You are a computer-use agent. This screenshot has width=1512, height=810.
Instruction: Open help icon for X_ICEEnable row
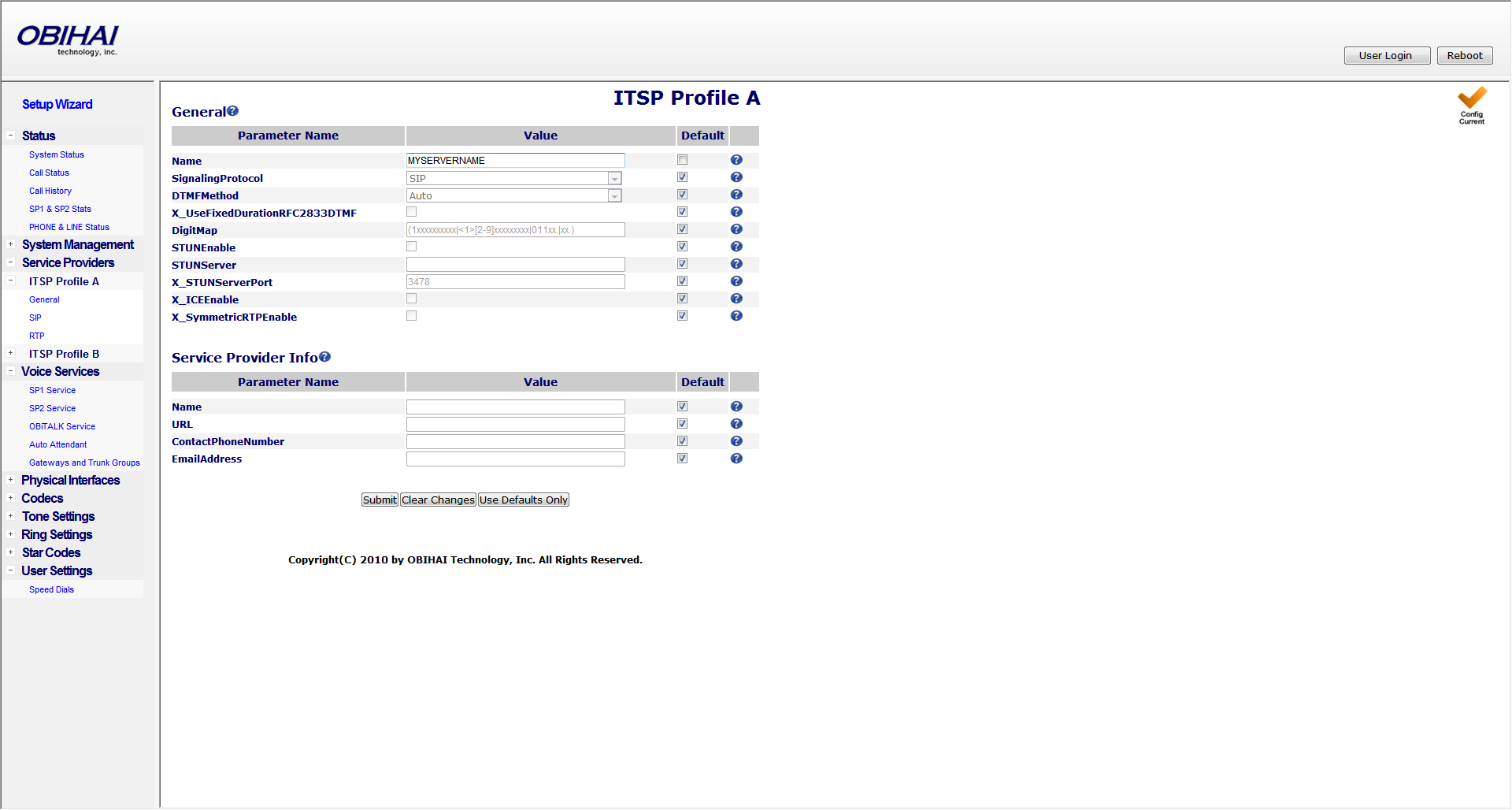pos(736,299)
